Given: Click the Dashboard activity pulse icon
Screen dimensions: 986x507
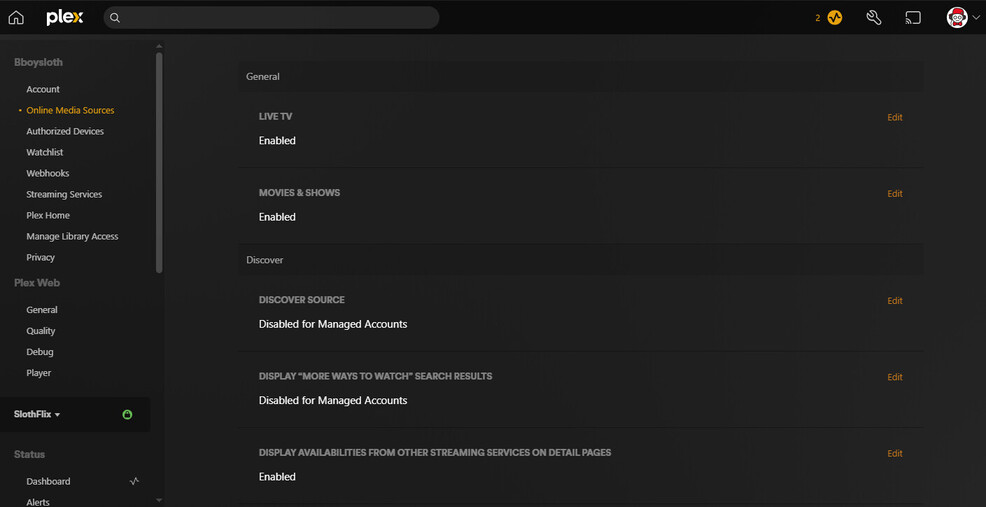Looking at the screenshot, I should coord(135,481).
